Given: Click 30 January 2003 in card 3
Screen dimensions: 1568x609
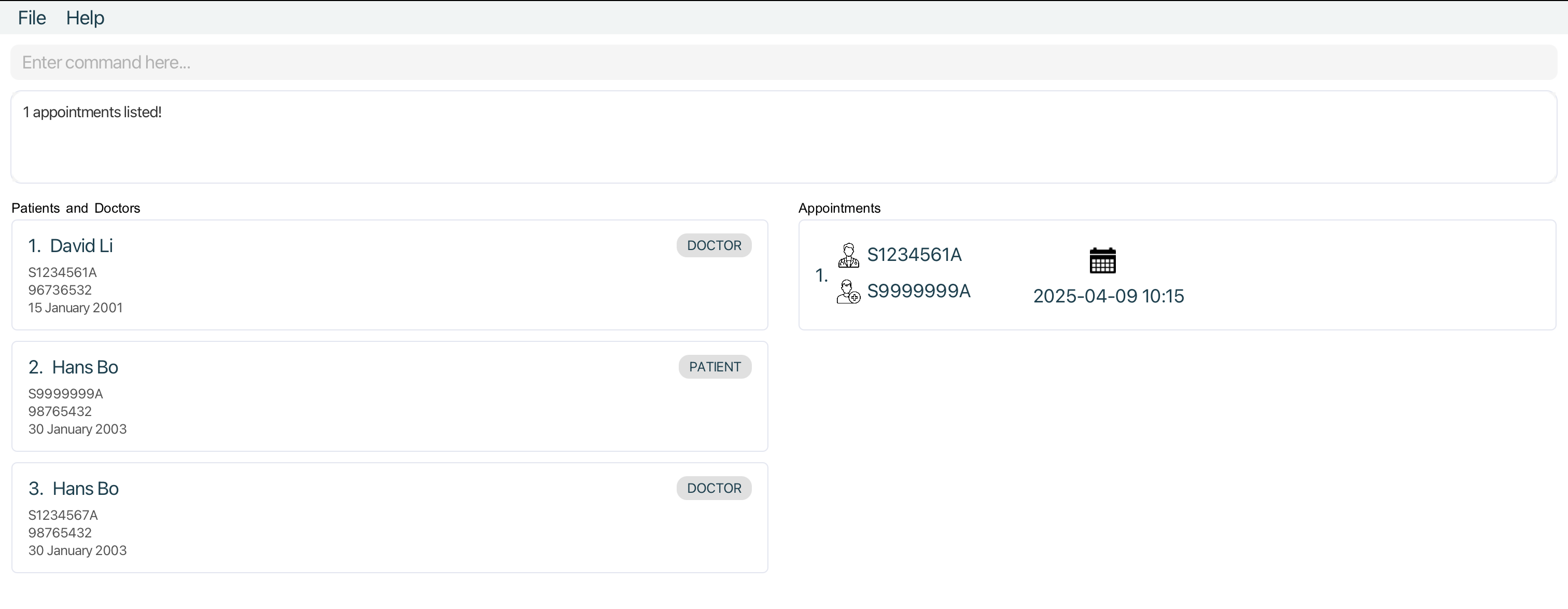Looking at the screenshot, I should [77, 550].
